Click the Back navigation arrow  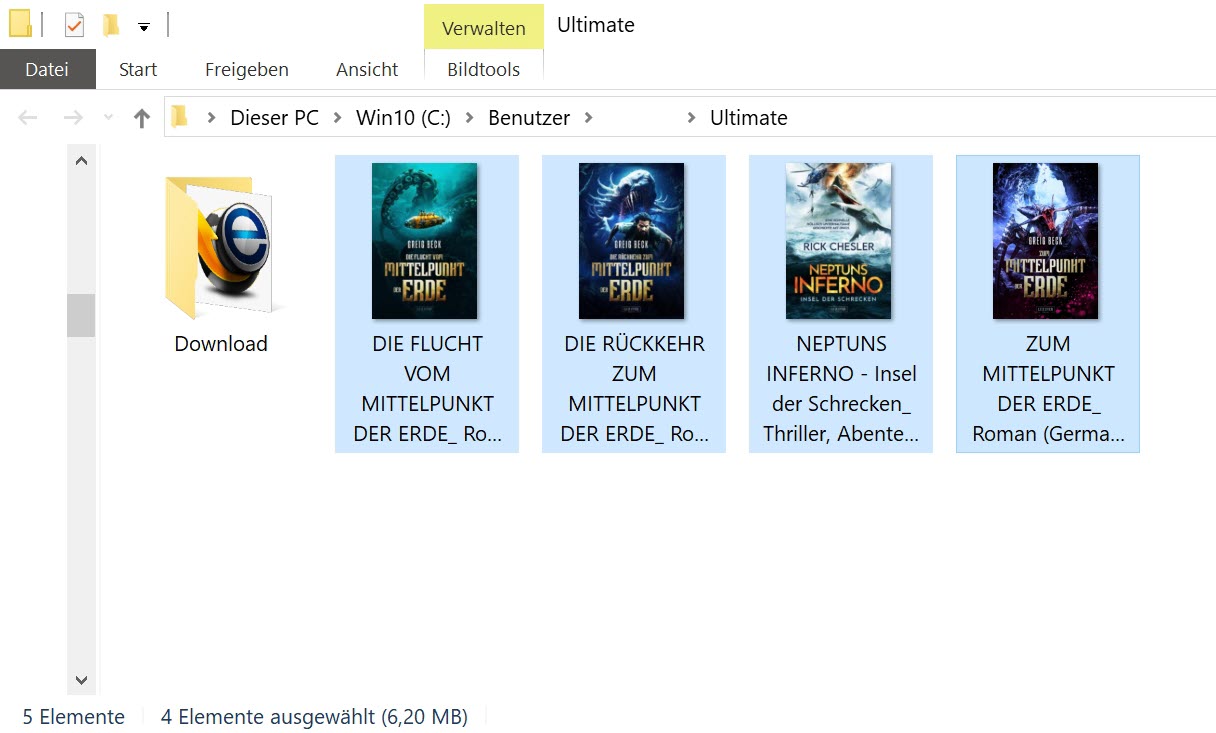click(28, 118)
